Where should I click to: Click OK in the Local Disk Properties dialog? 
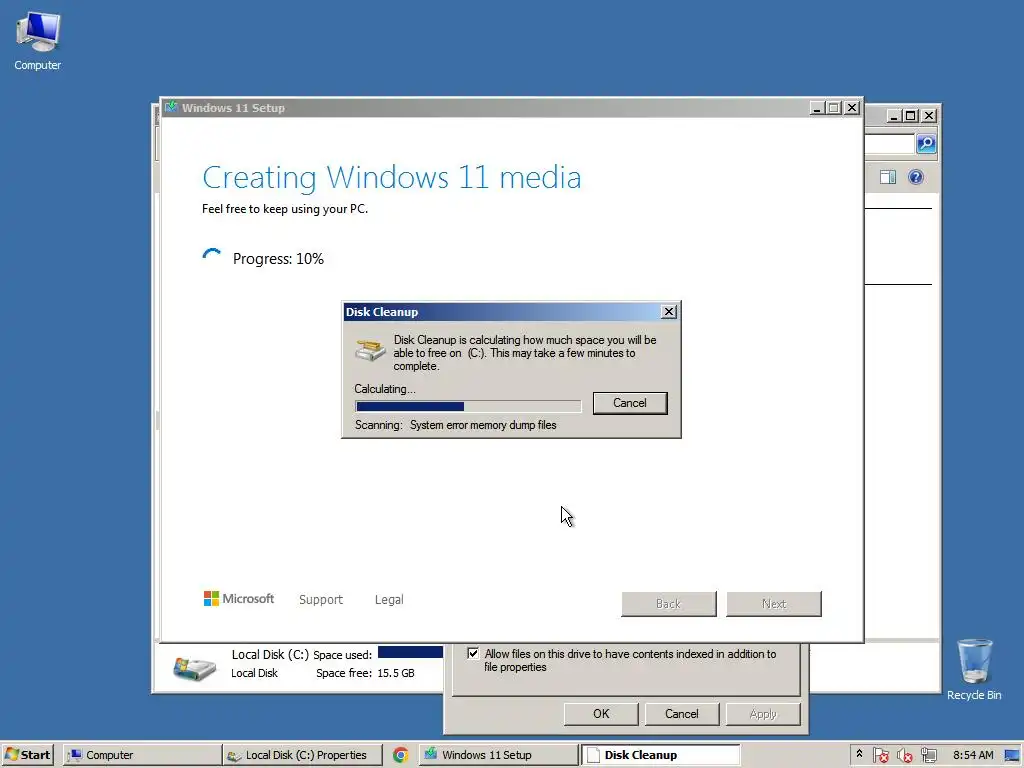coord(601,714)
